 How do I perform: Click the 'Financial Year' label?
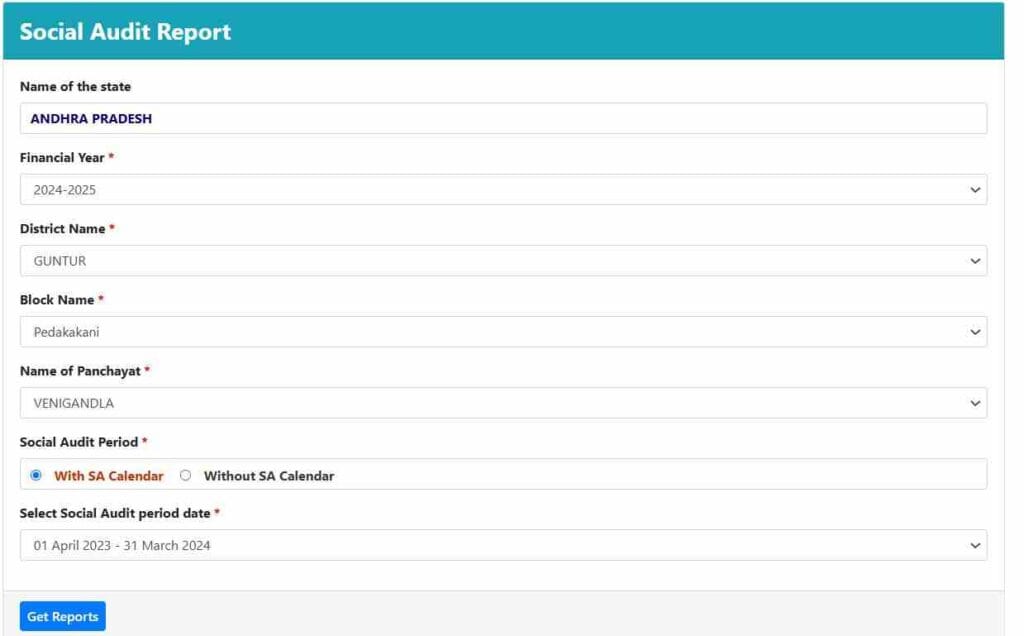point(62,157)
